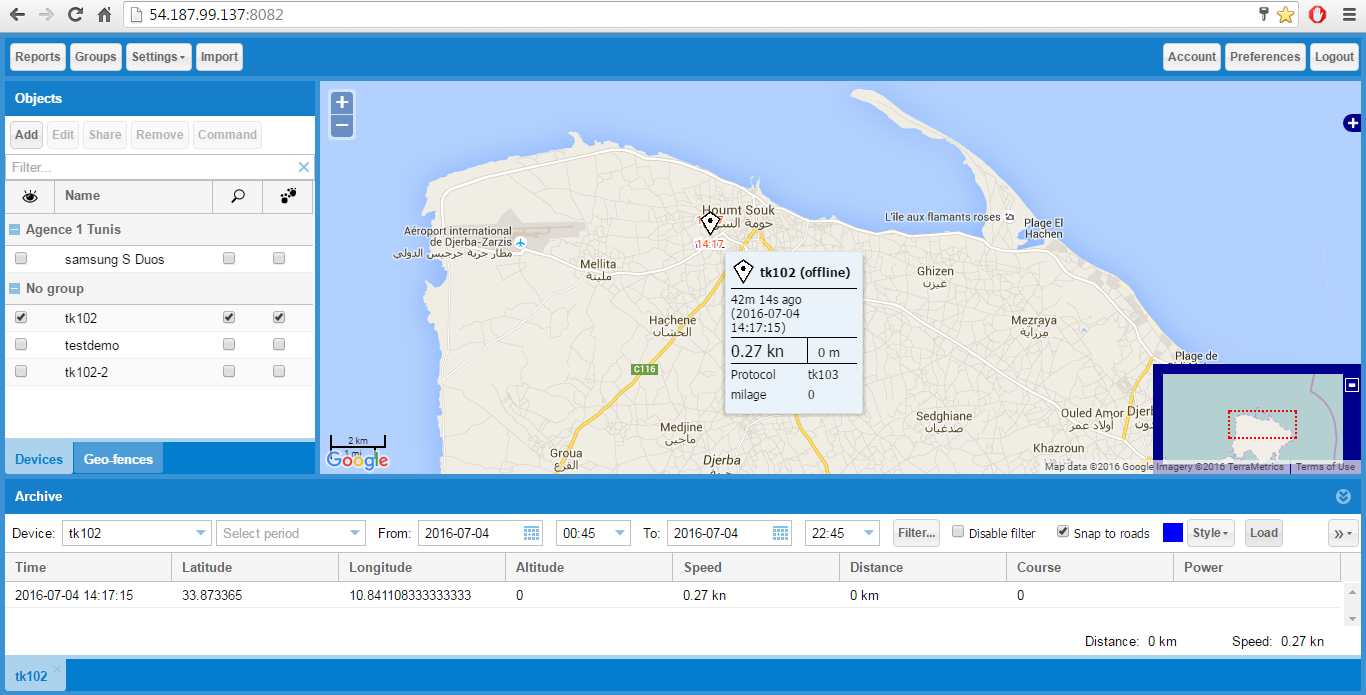Sort by Name column header
Viewport: 1366px width, 695px height.
133,196
